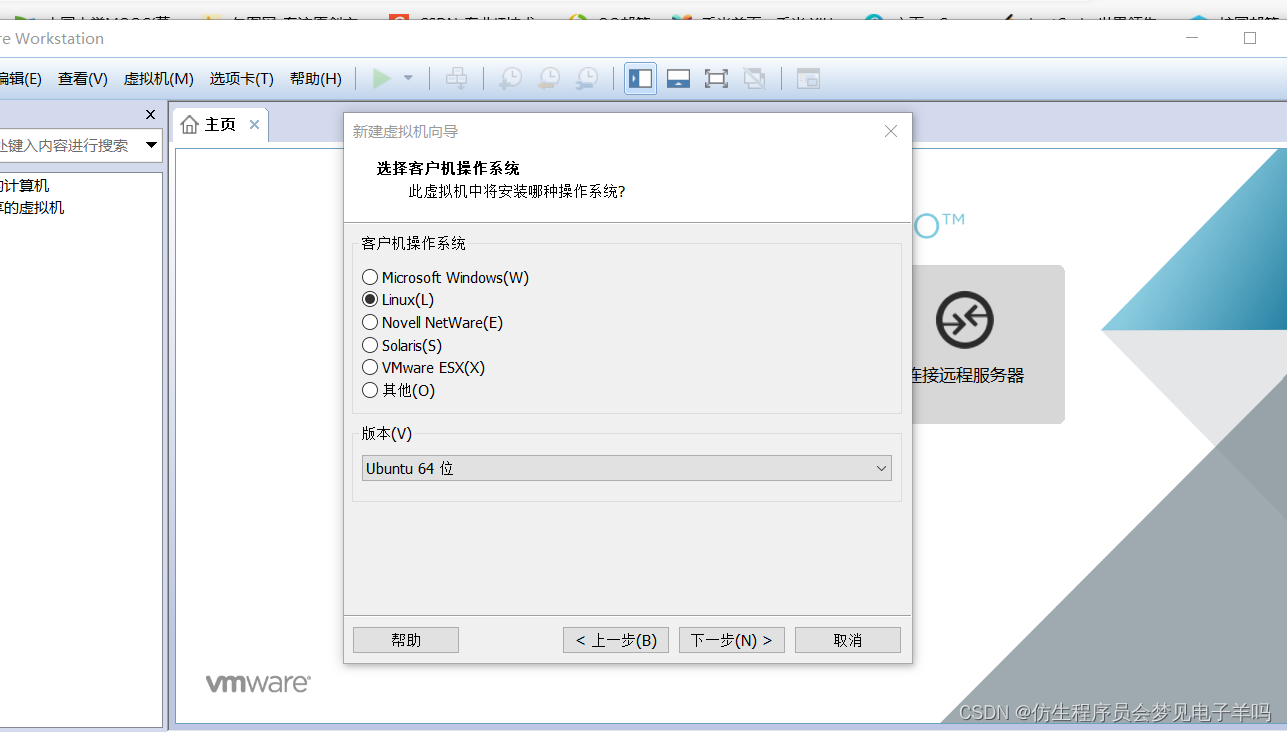Click the library search input field
1287x732 pixels.
pyautogui.click(x=68, y=145)
